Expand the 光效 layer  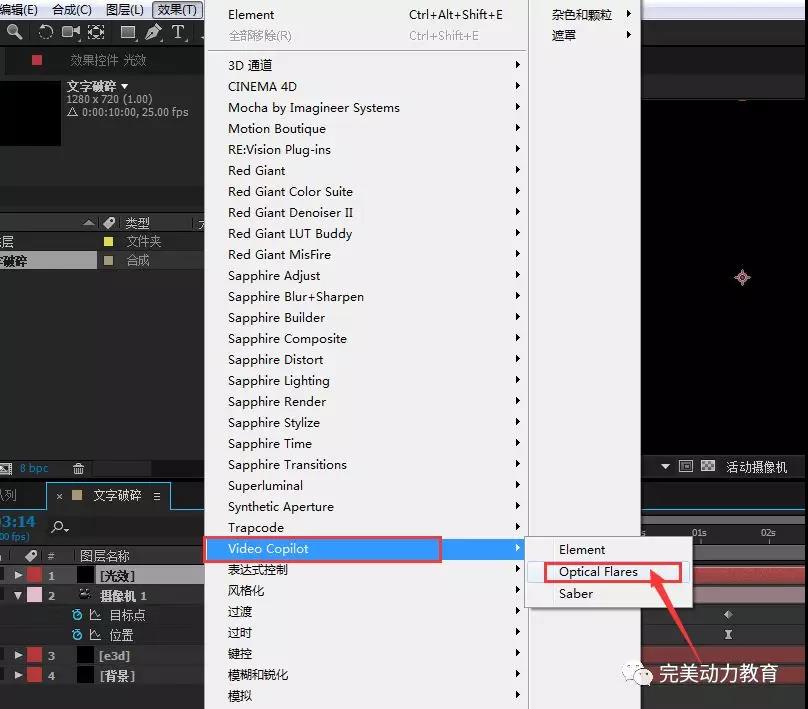tap(19, 575)
